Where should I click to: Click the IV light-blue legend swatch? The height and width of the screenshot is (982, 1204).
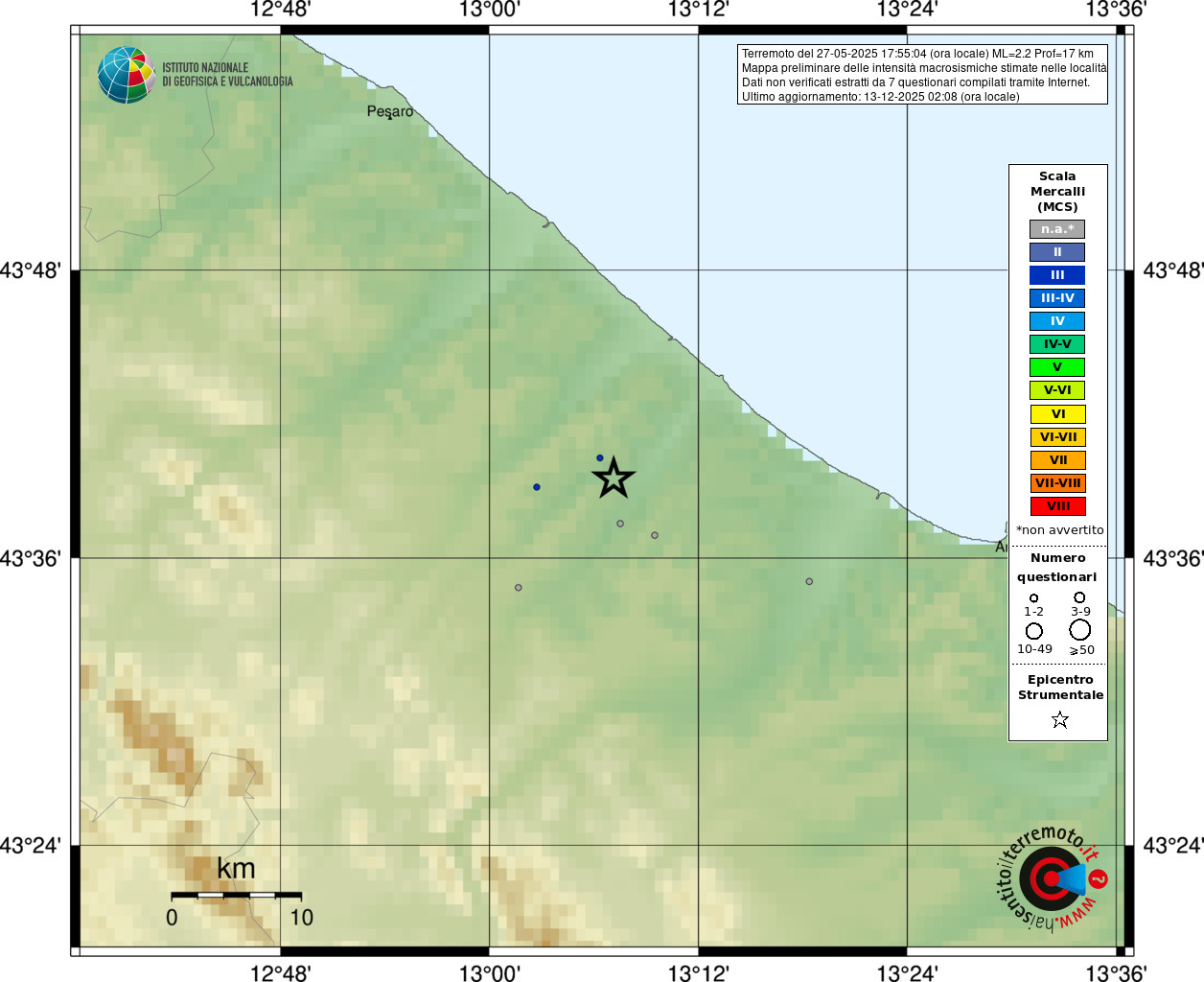1057,321
